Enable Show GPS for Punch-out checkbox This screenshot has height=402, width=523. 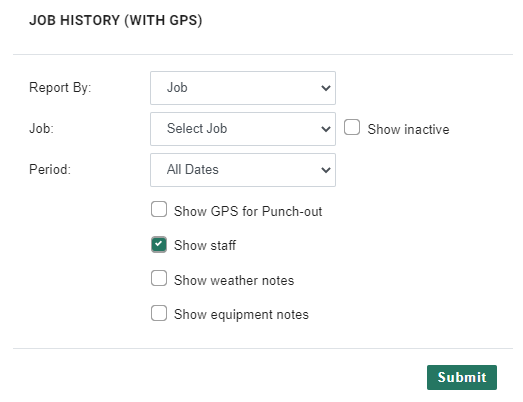(x=159, y=209)
